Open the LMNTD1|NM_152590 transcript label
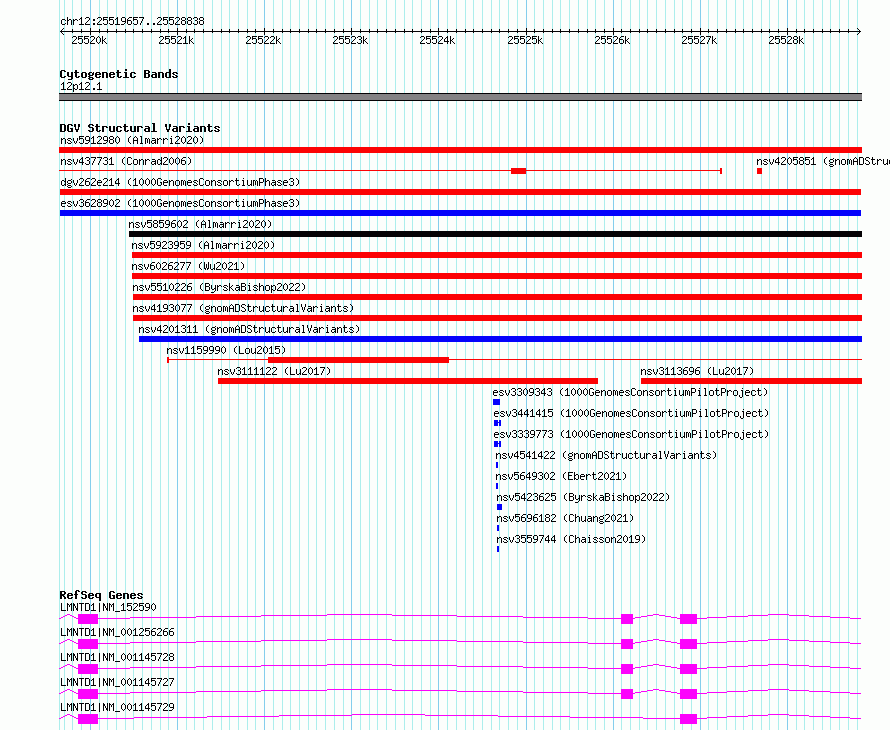Screen dimensions: 890x730 [x=108, y=607]
